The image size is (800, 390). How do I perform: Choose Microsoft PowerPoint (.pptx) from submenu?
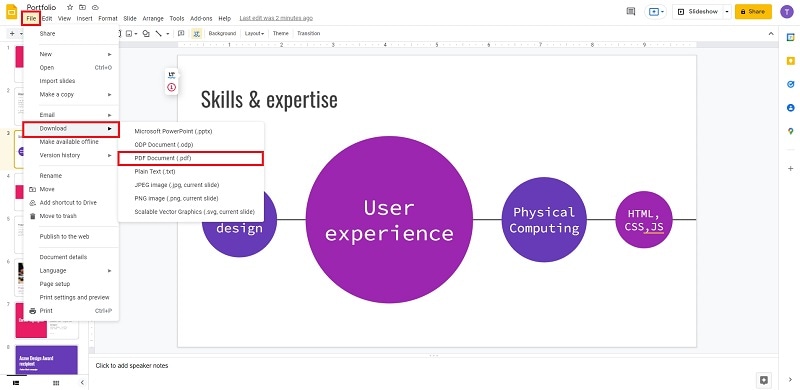191,131
